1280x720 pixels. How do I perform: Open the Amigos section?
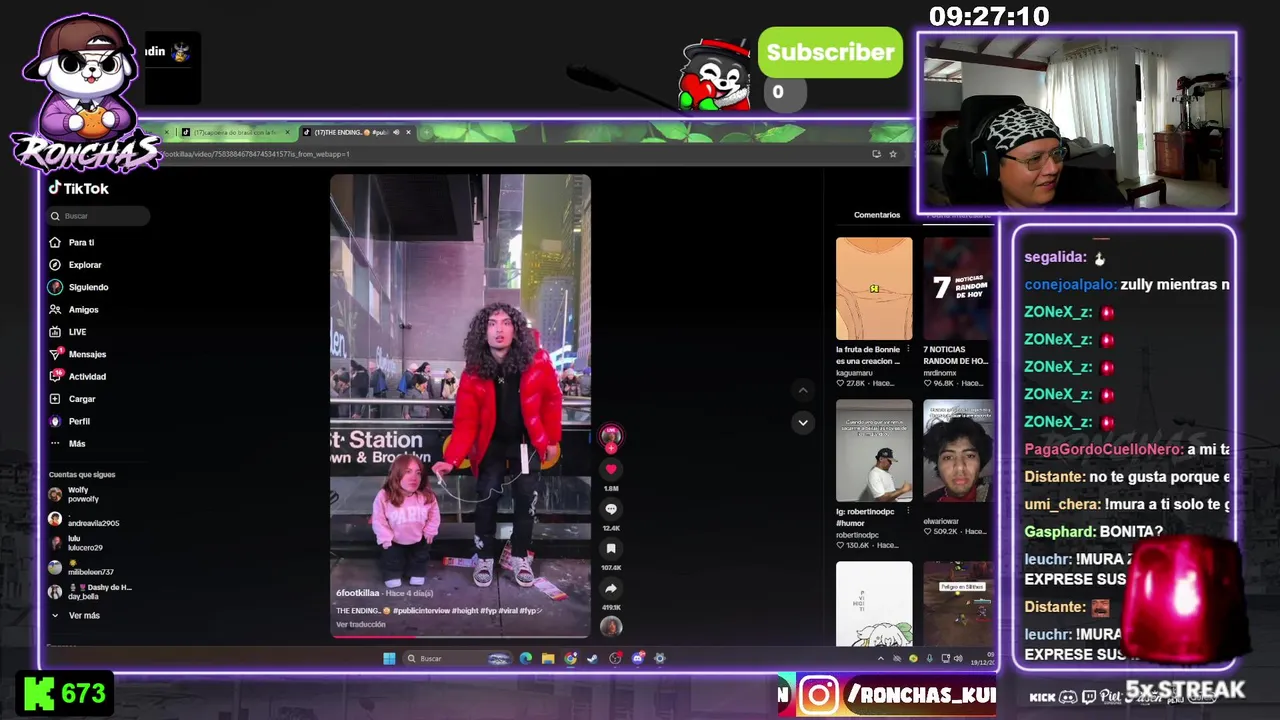(x=74, y=310)
